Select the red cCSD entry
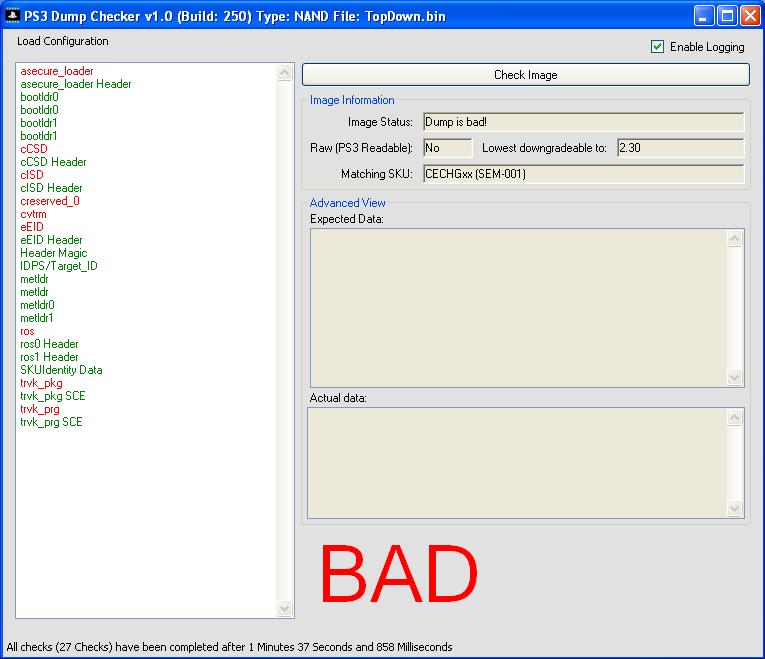Viewport: 765px width, 659px height. coord(34,149)
